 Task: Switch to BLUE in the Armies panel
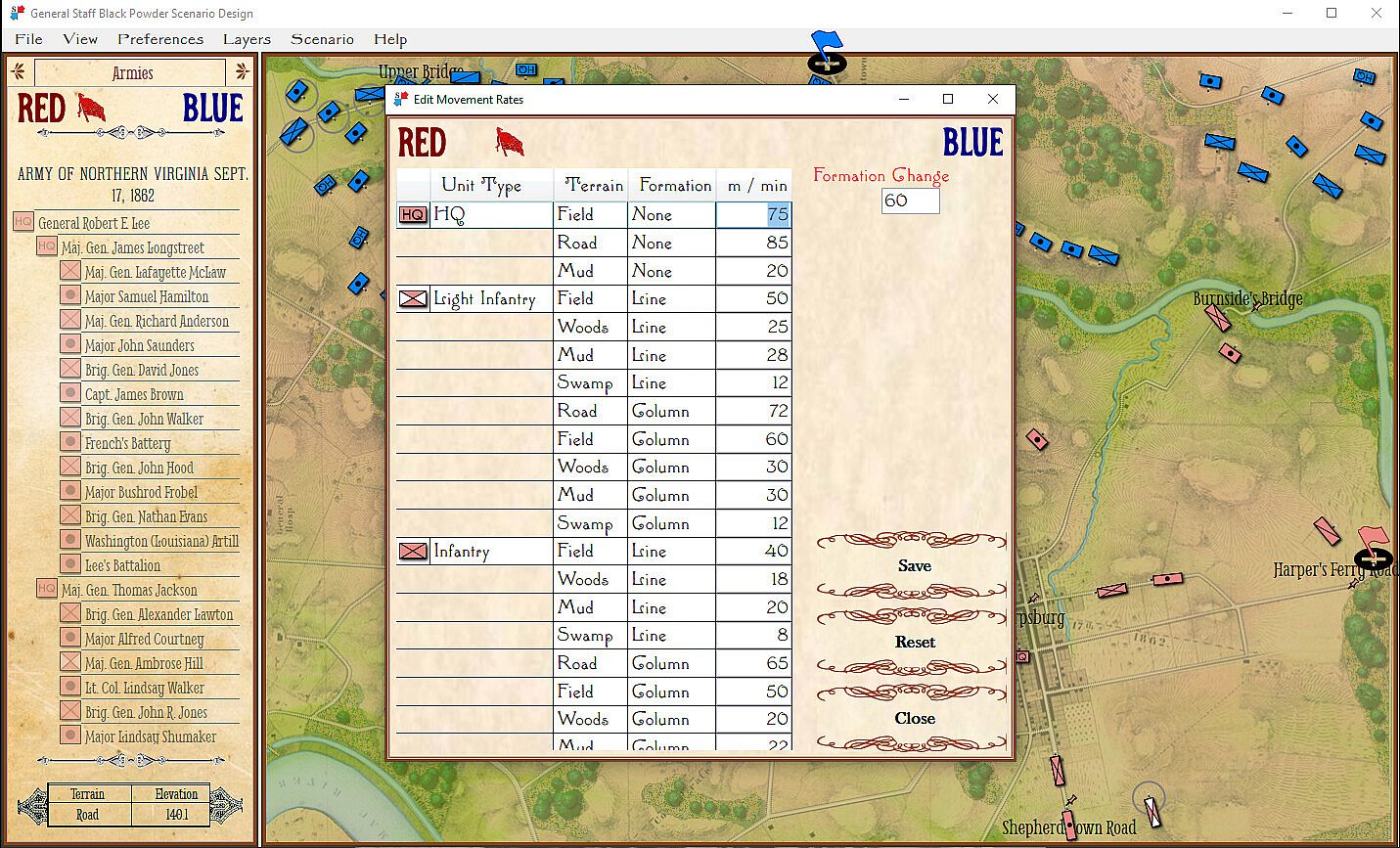212,108
